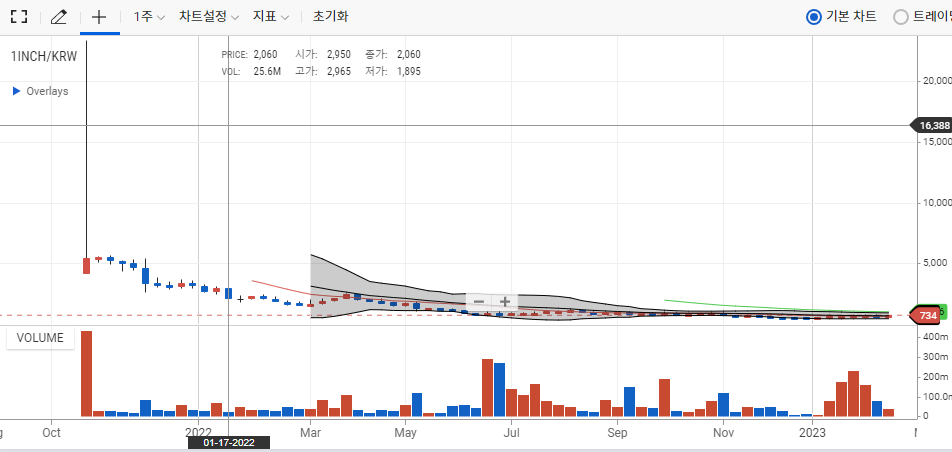Zoom in with the plus button
This screenshot has height=452, width=952.
[x=505, y=301]
